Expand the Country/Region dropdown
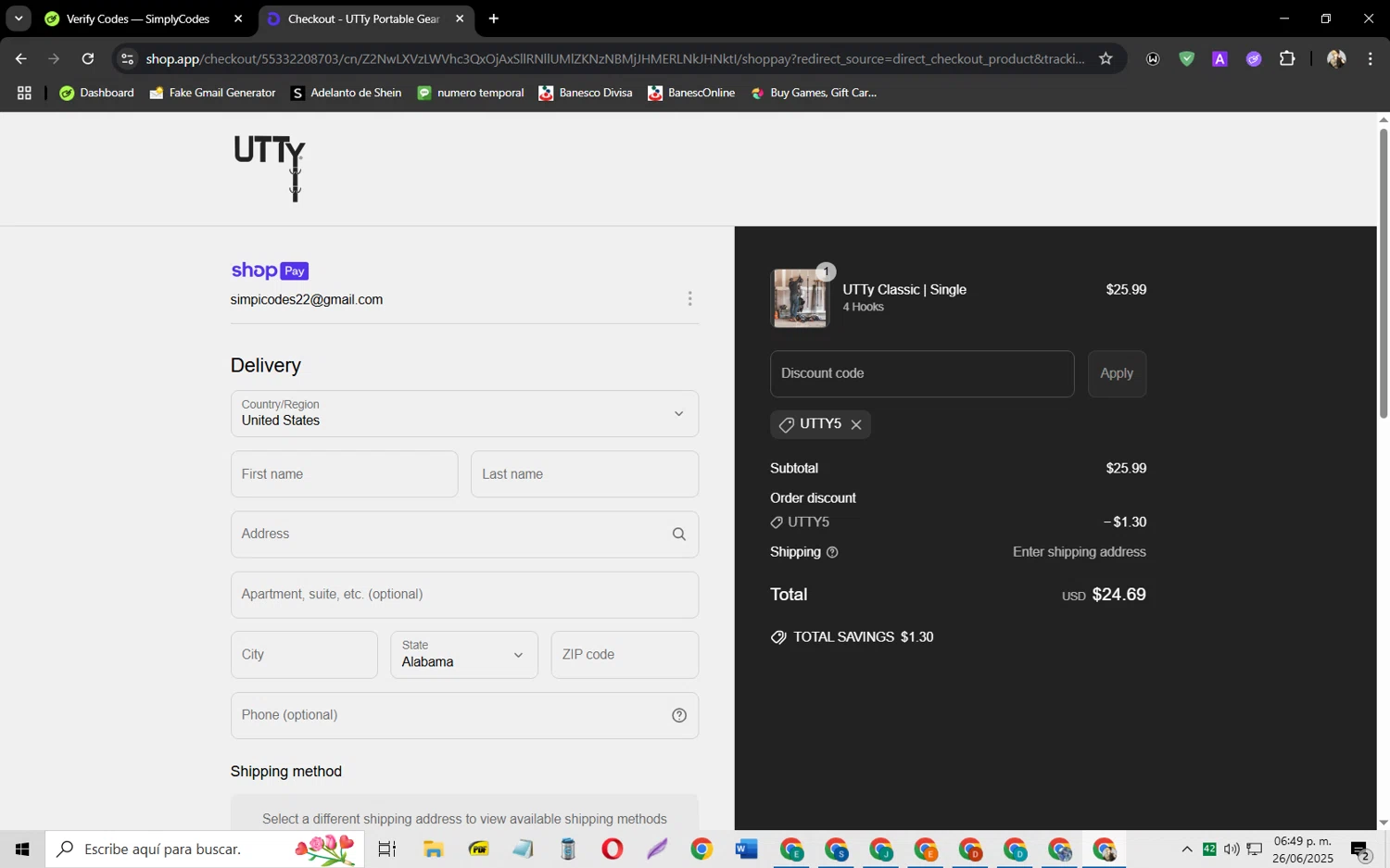The width and height of the screenshot is (1390, 868). [x=464, y=413]
